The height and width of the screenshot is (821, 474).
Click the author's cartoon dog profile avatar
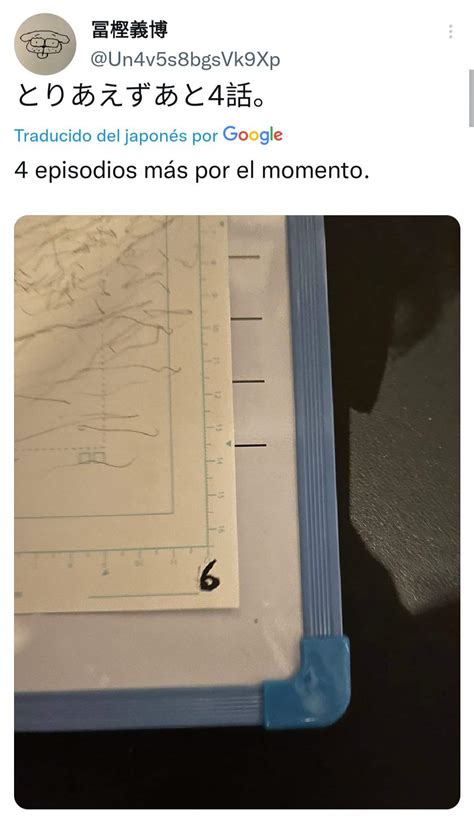coord(45,44)
